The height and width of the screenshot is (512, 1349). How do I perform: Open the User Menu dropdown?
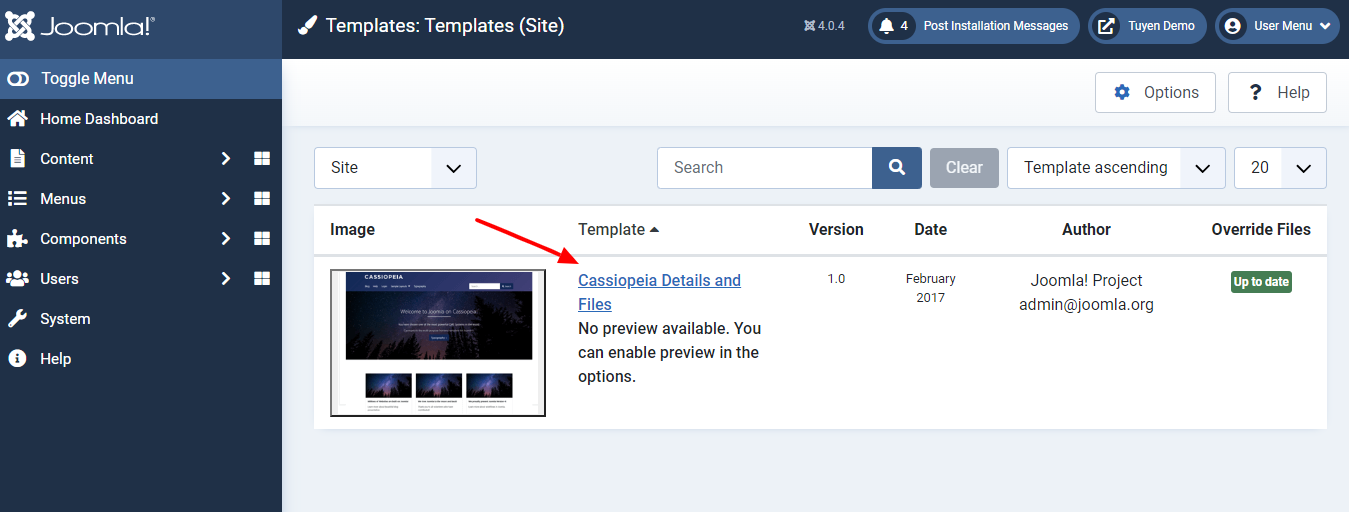pos(1277,26)
